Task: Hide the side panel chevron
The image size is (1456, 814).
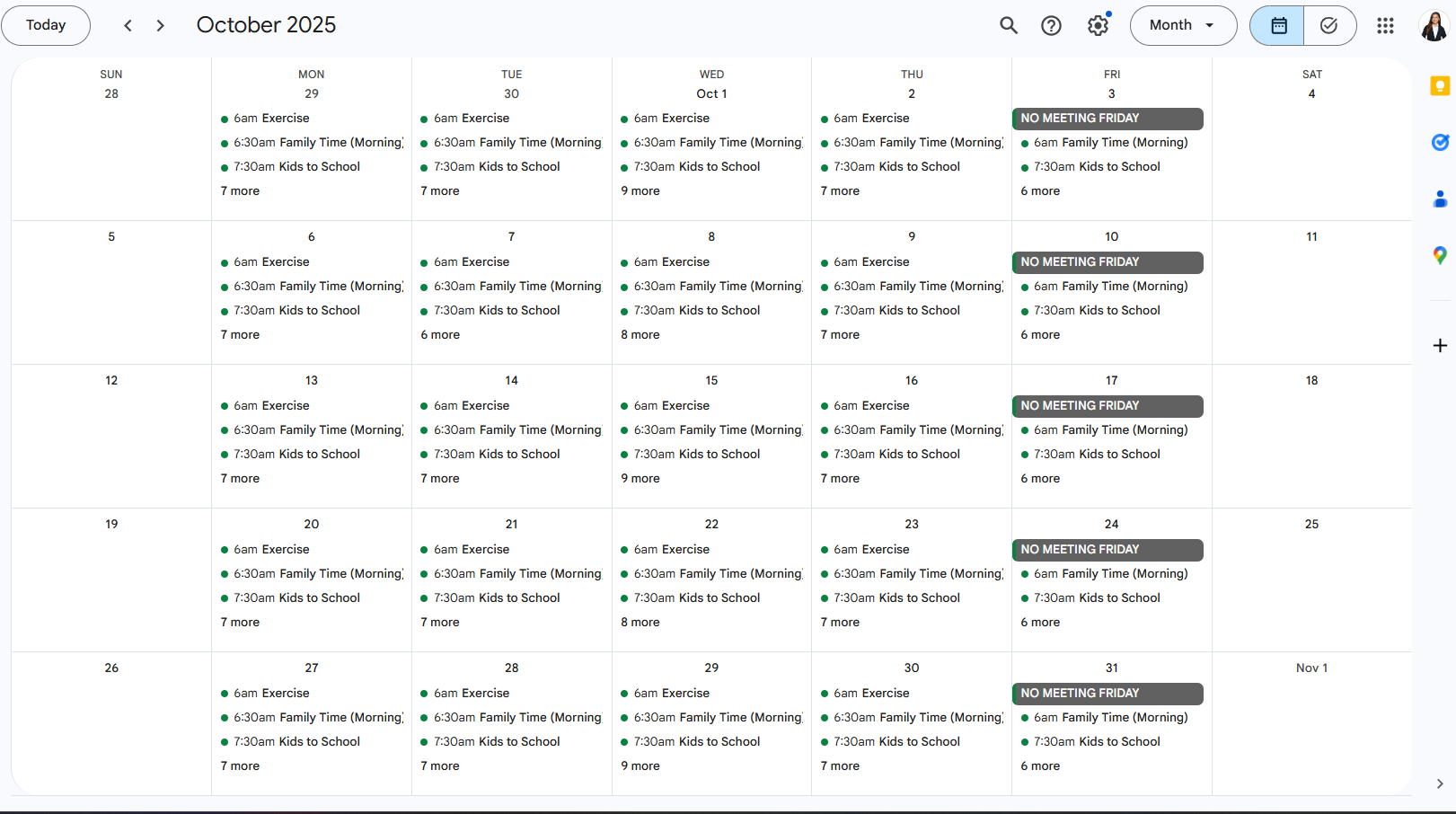Action: [1440, 783]
